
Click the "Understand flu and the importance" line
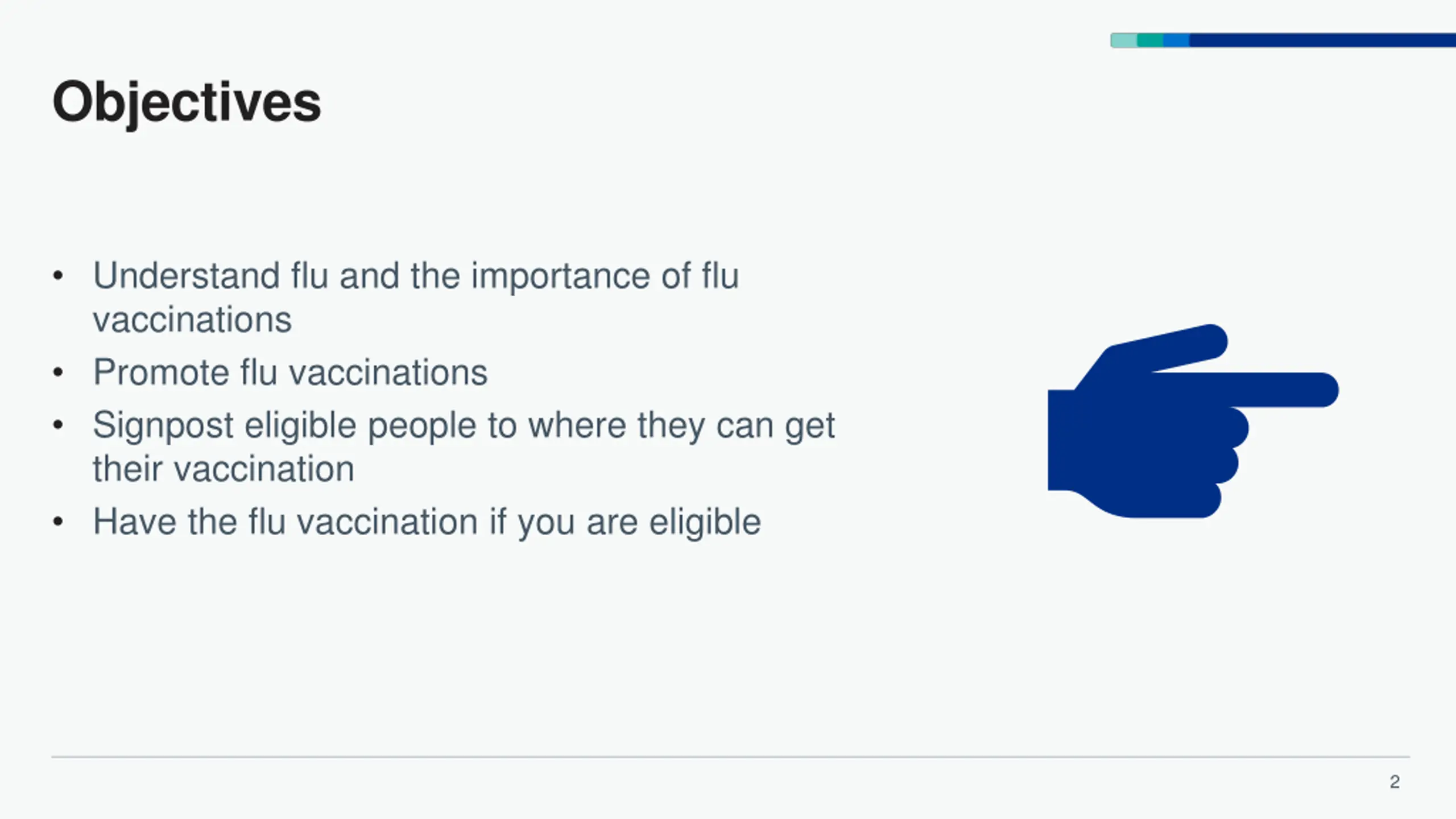click(x=415, y=276)
